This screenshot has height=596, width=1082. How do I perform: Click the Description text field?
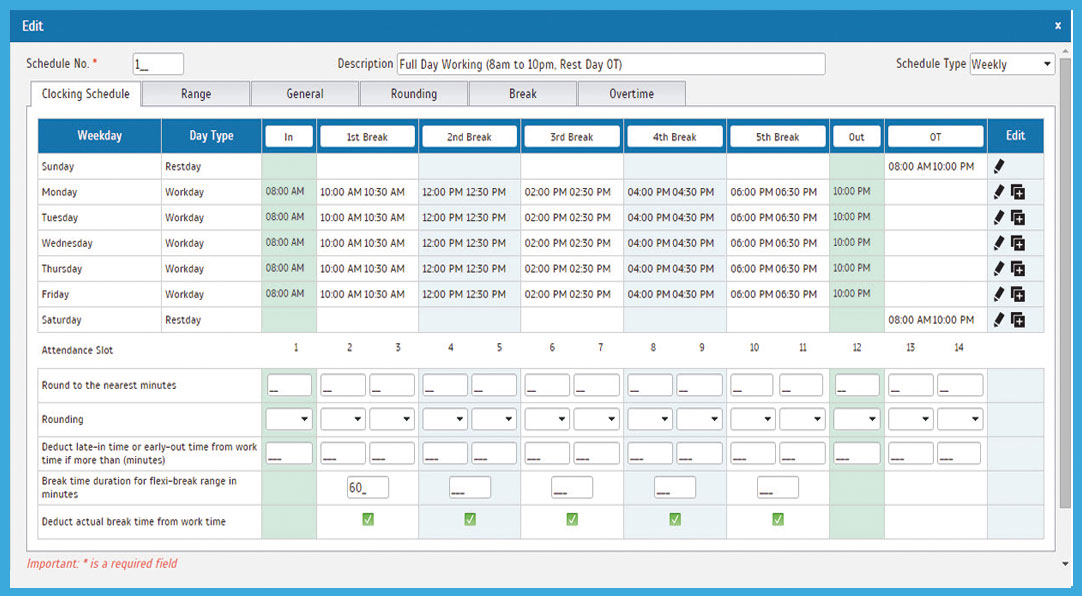[610, 64]
